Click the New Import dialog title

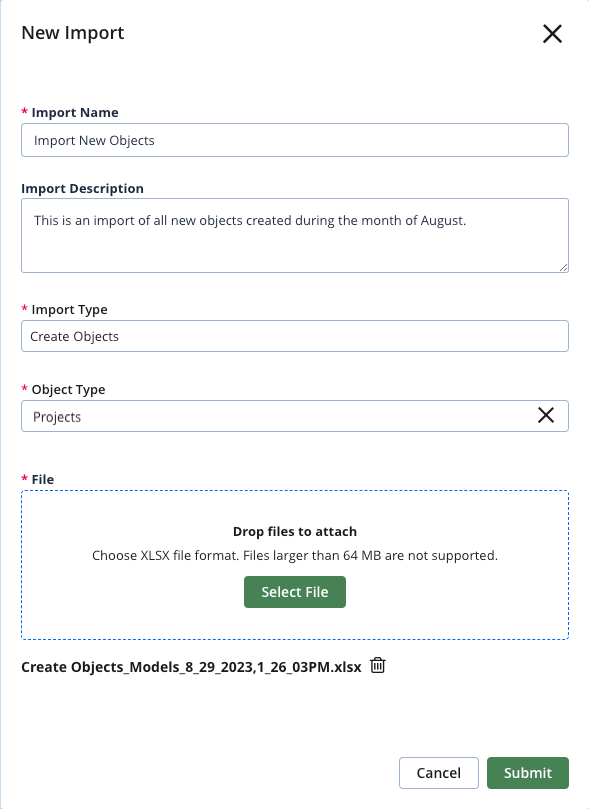[x=71, y=33]
